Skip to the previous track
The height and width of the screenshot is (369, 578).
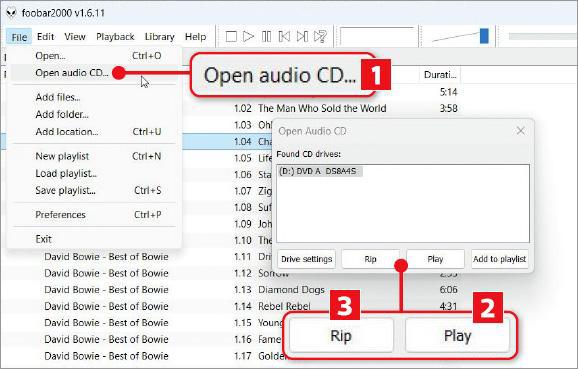tap(284, 36)
